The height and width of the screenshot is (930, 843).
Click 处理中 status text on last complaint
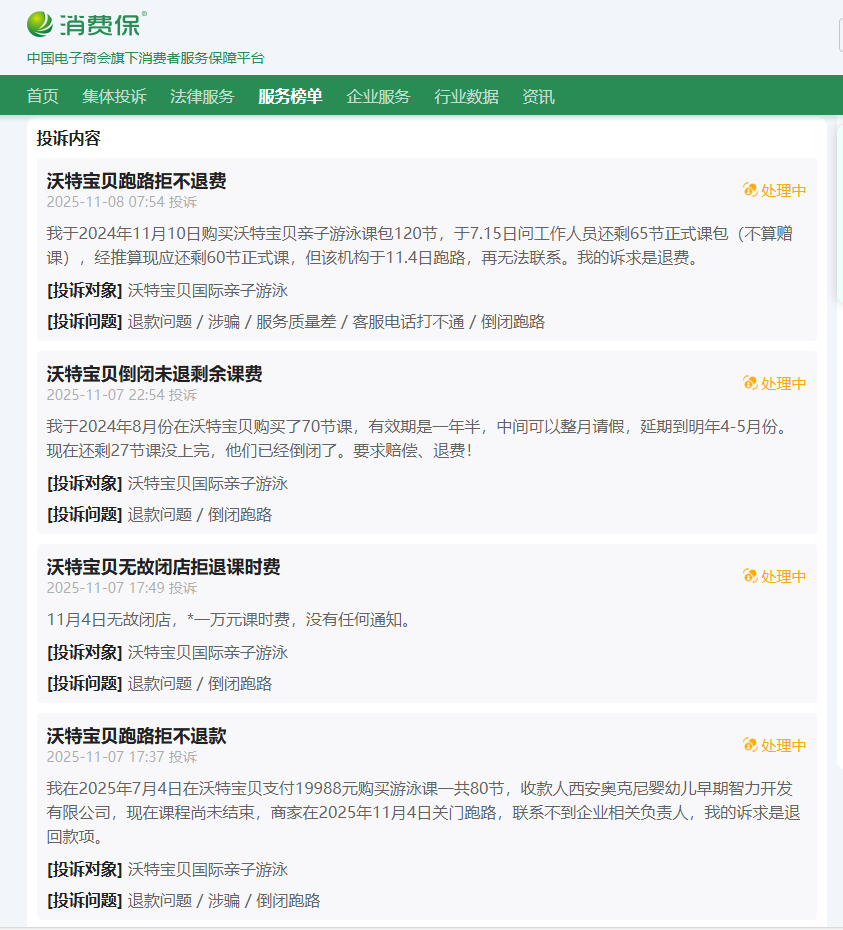tap(783, 745)
